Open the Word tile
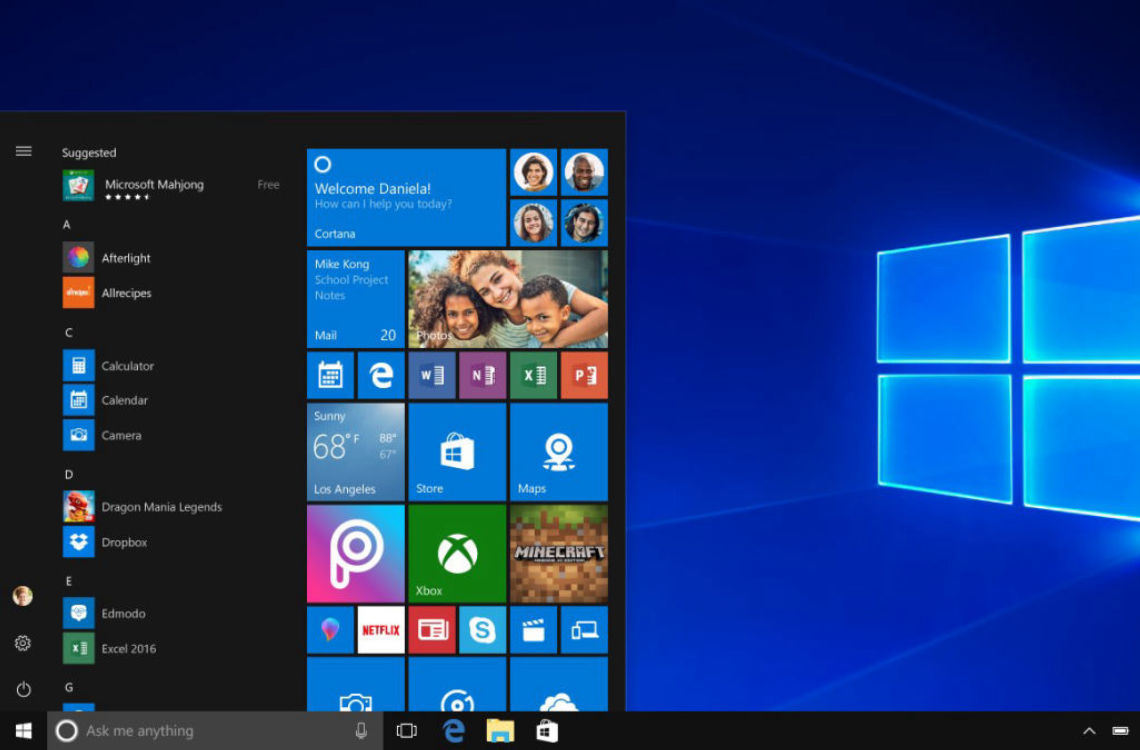 (432, 375)
